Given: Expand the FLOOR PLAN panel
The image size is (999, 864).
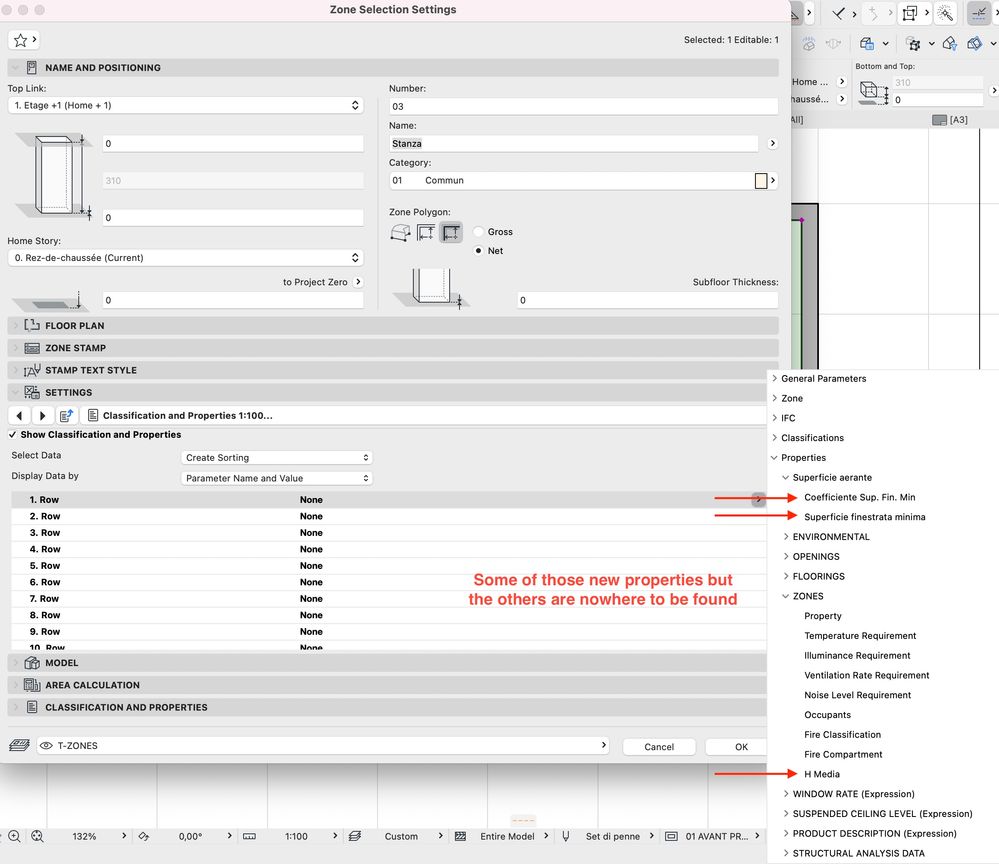Looking at the screenshot, I should pyautogui.click(x=75, y=326).
